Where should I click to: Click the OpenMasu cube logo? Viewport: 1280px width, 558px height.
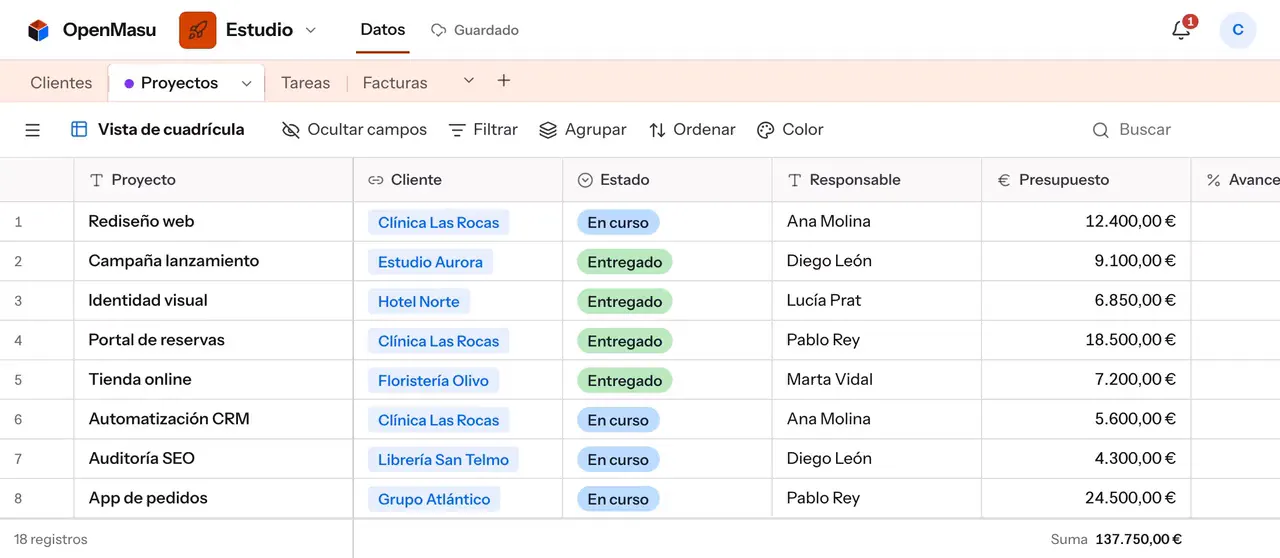coord(39,30)
